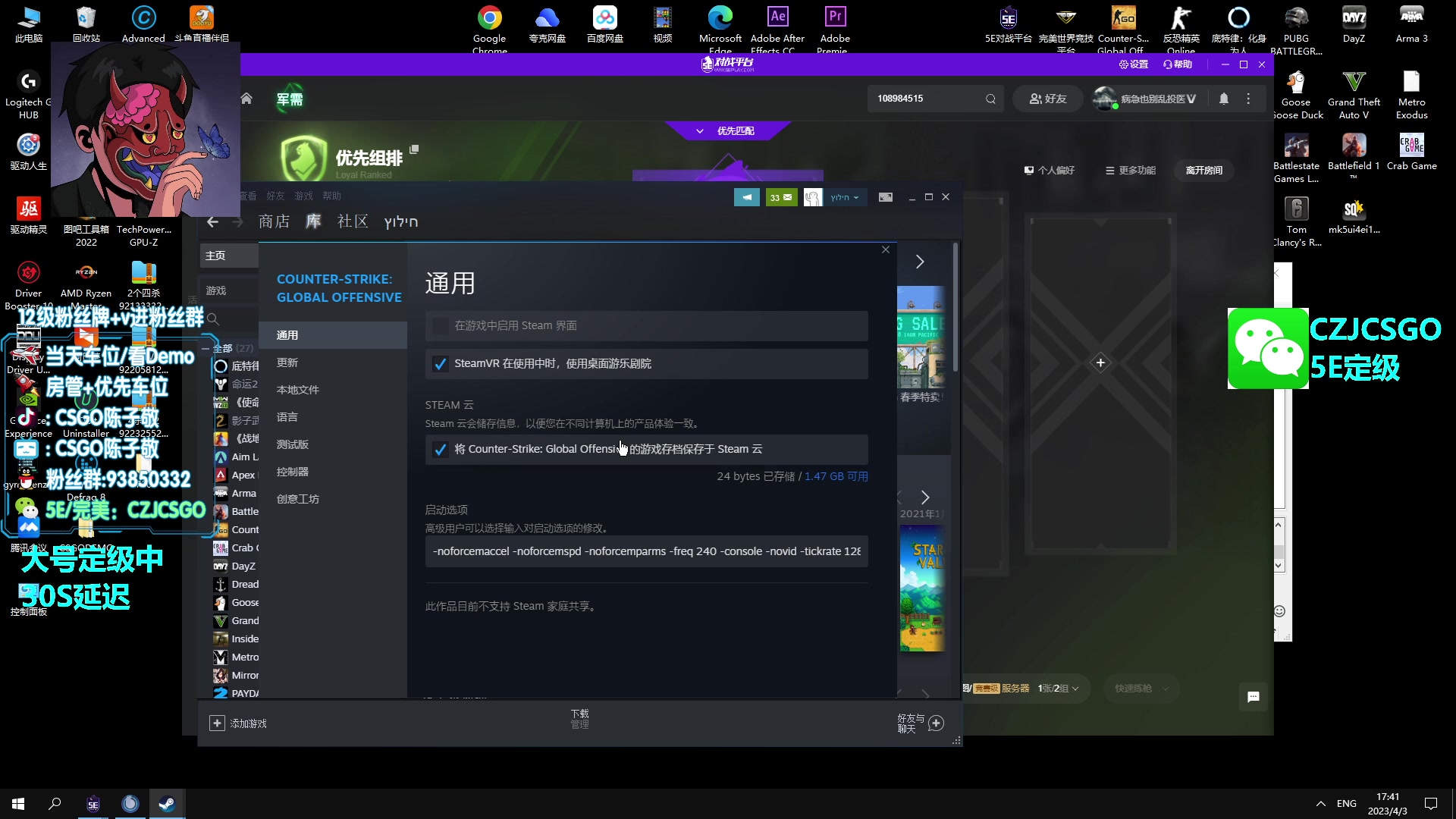The height and width of the screenshot is (819, 1456).
Task: Click the 5E platform home icon
Action: (x=246, y=99)
